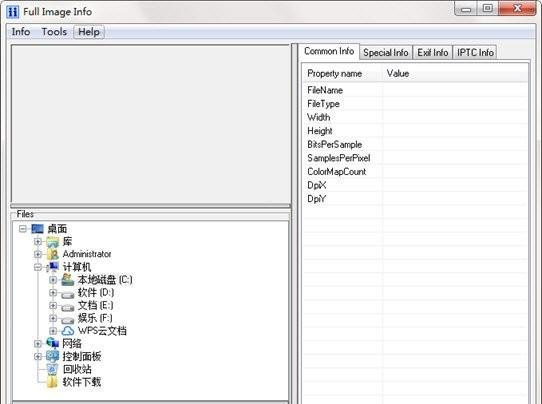This screenshot has height=404, width=542.
Task: Select the BitsPerSample property row
Action: pos(415,144)
